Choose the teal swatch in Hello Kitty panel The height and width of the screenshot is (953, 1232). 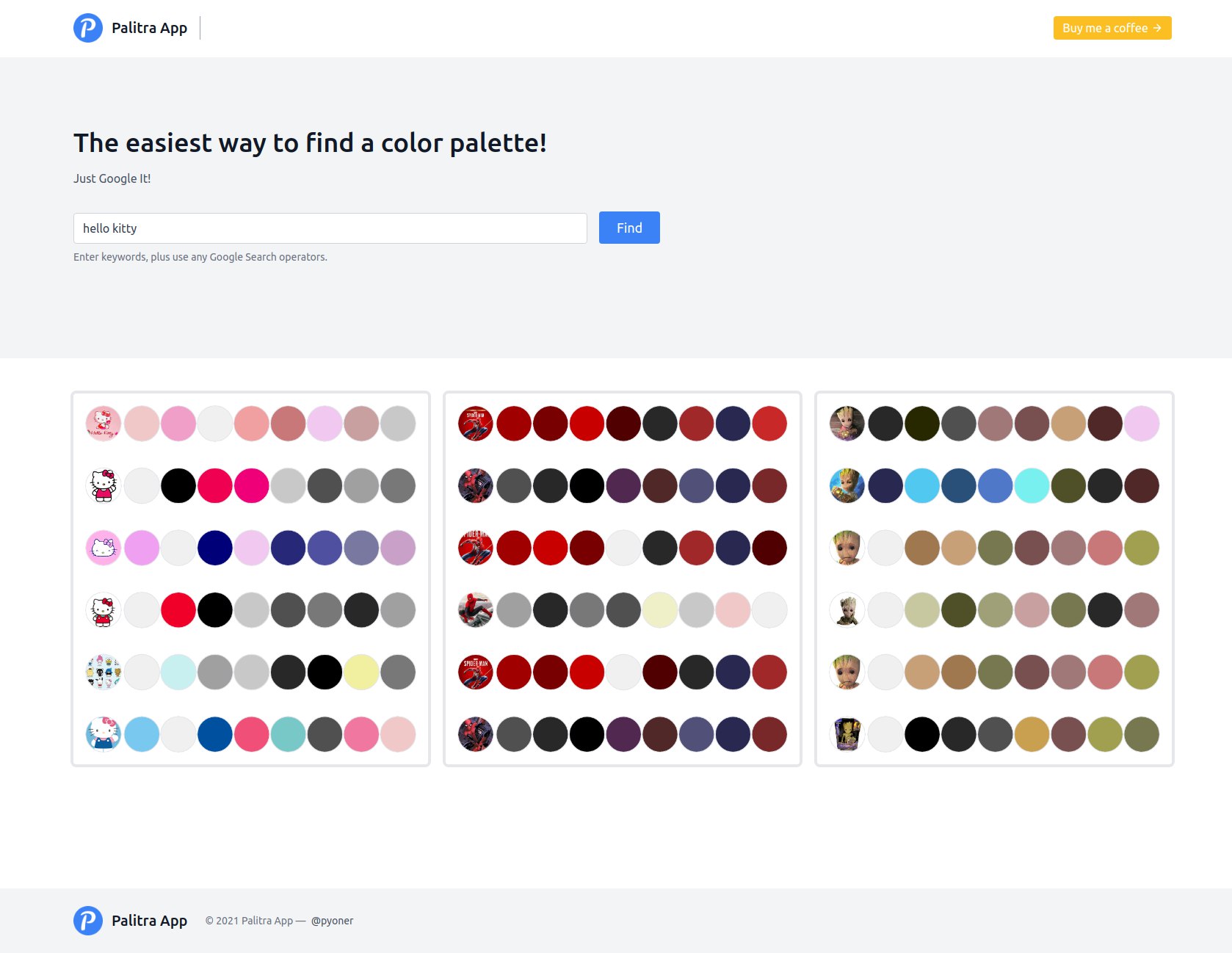(289, 734)
